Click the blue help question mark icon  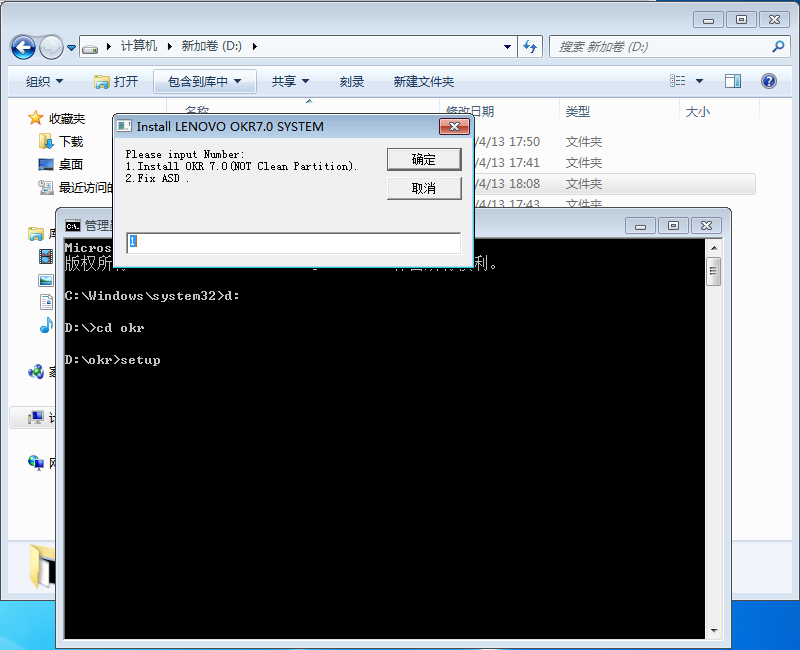[x=768, y=81]
